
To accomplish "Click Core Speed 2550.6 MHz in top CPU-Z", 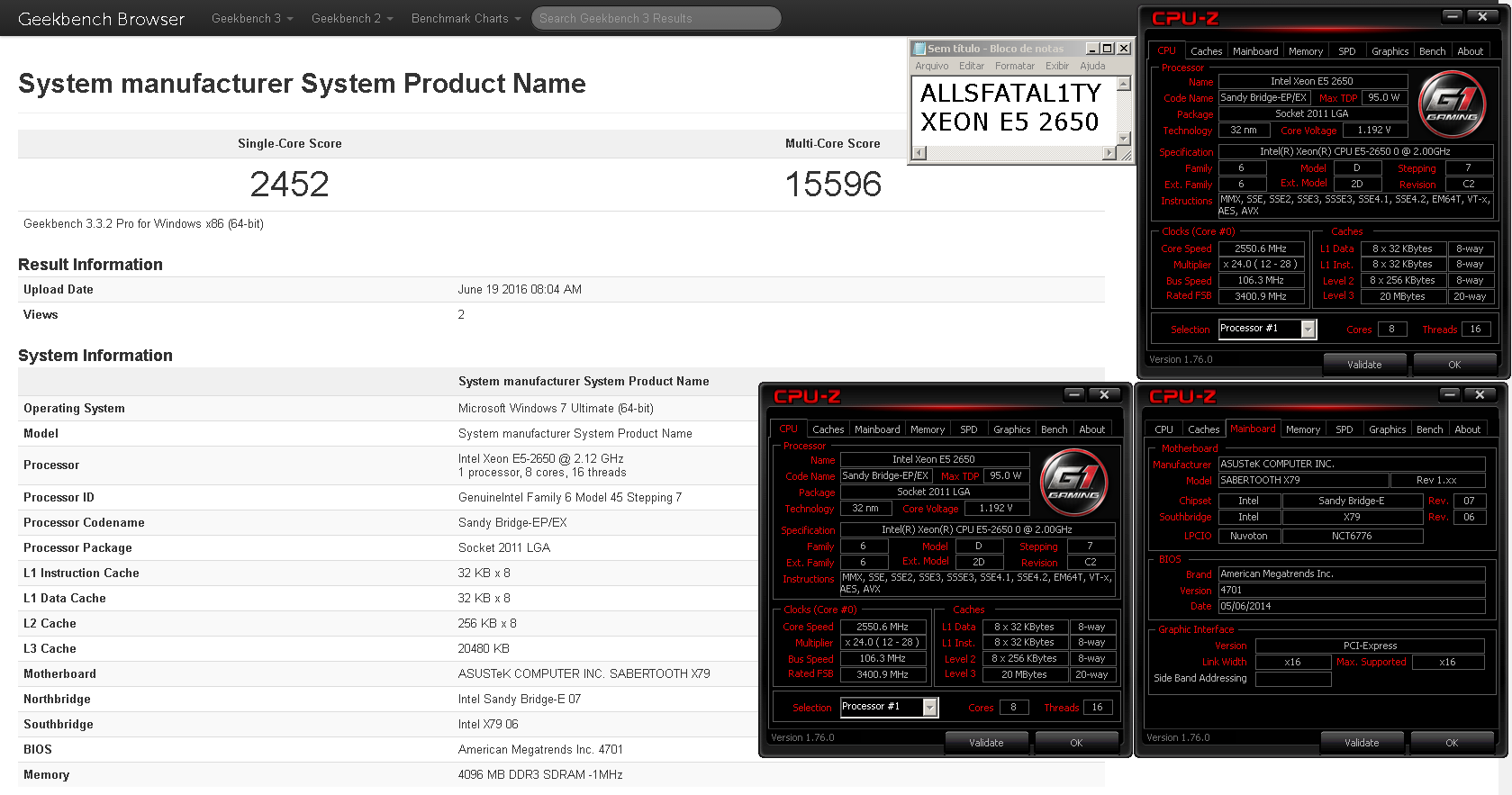I will [x=1260, y=248].
